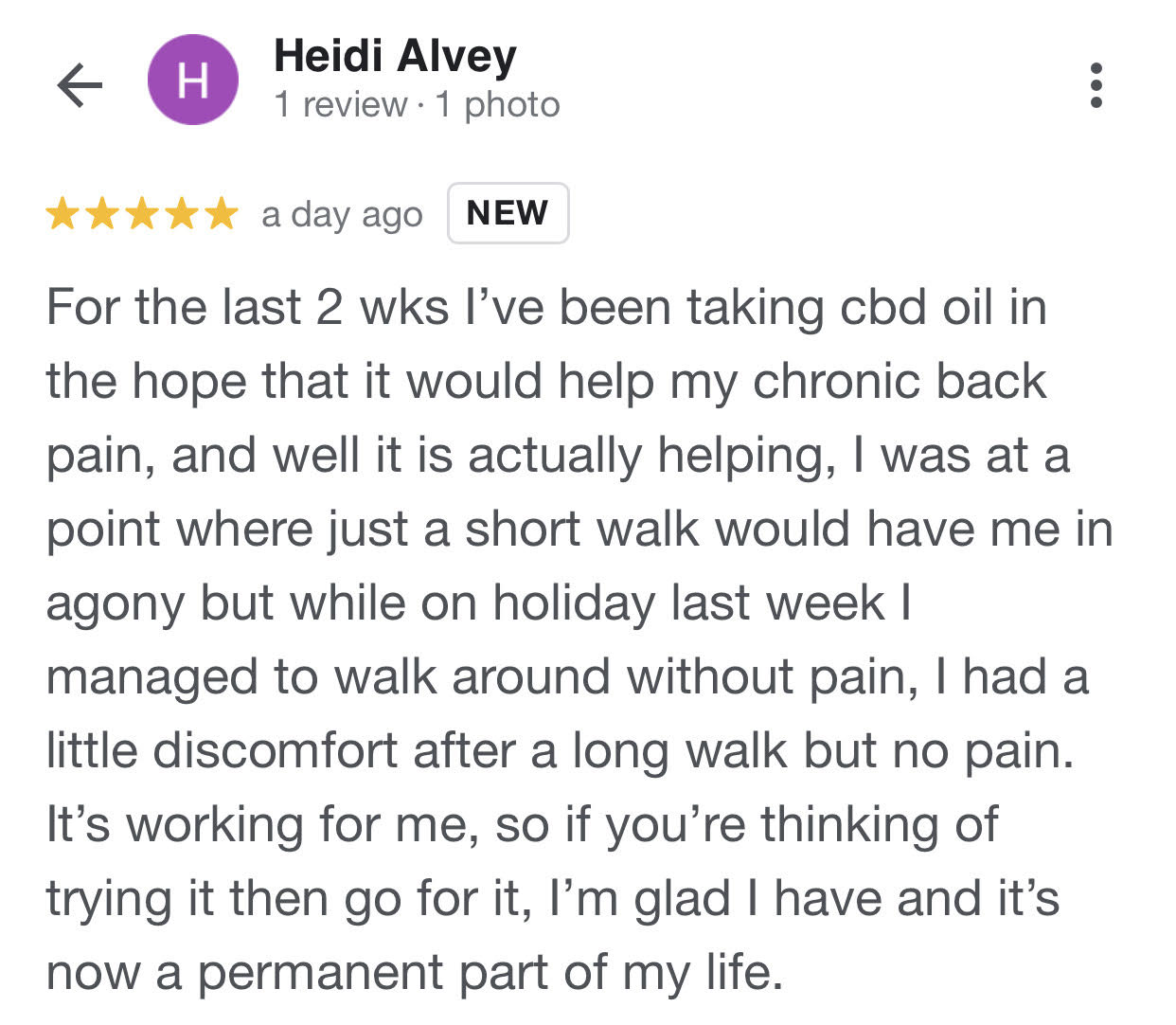Select the "1 photo" count text

pyautogui.click(x=497, y=104)
